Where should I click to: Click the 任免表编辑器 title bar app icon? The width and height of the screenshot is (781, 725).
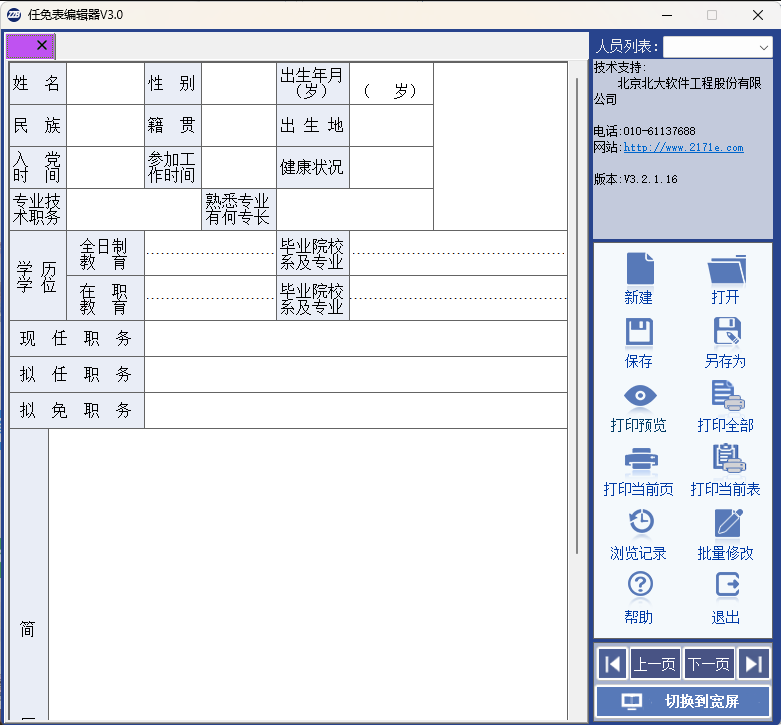(14, 15)
